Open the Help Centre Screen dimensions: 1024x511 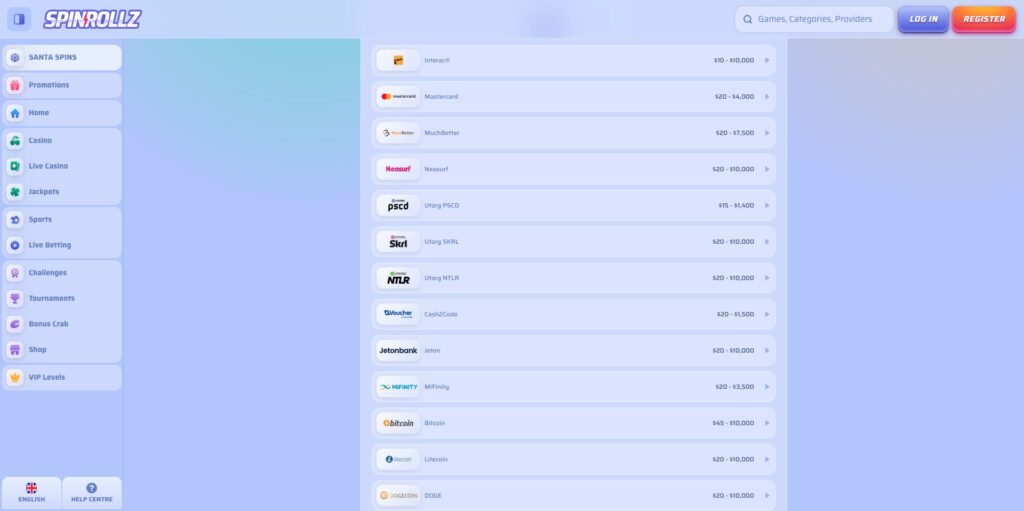(92, 493)
